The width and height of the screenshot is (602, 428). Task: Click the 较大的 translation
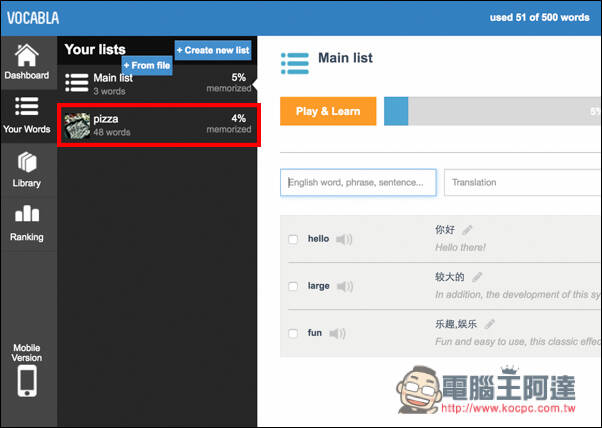450,277
